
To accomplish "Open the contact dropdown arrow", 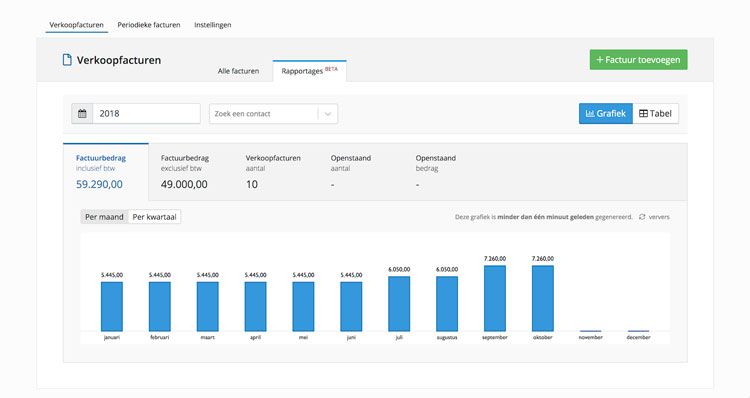I will (328, 114).
